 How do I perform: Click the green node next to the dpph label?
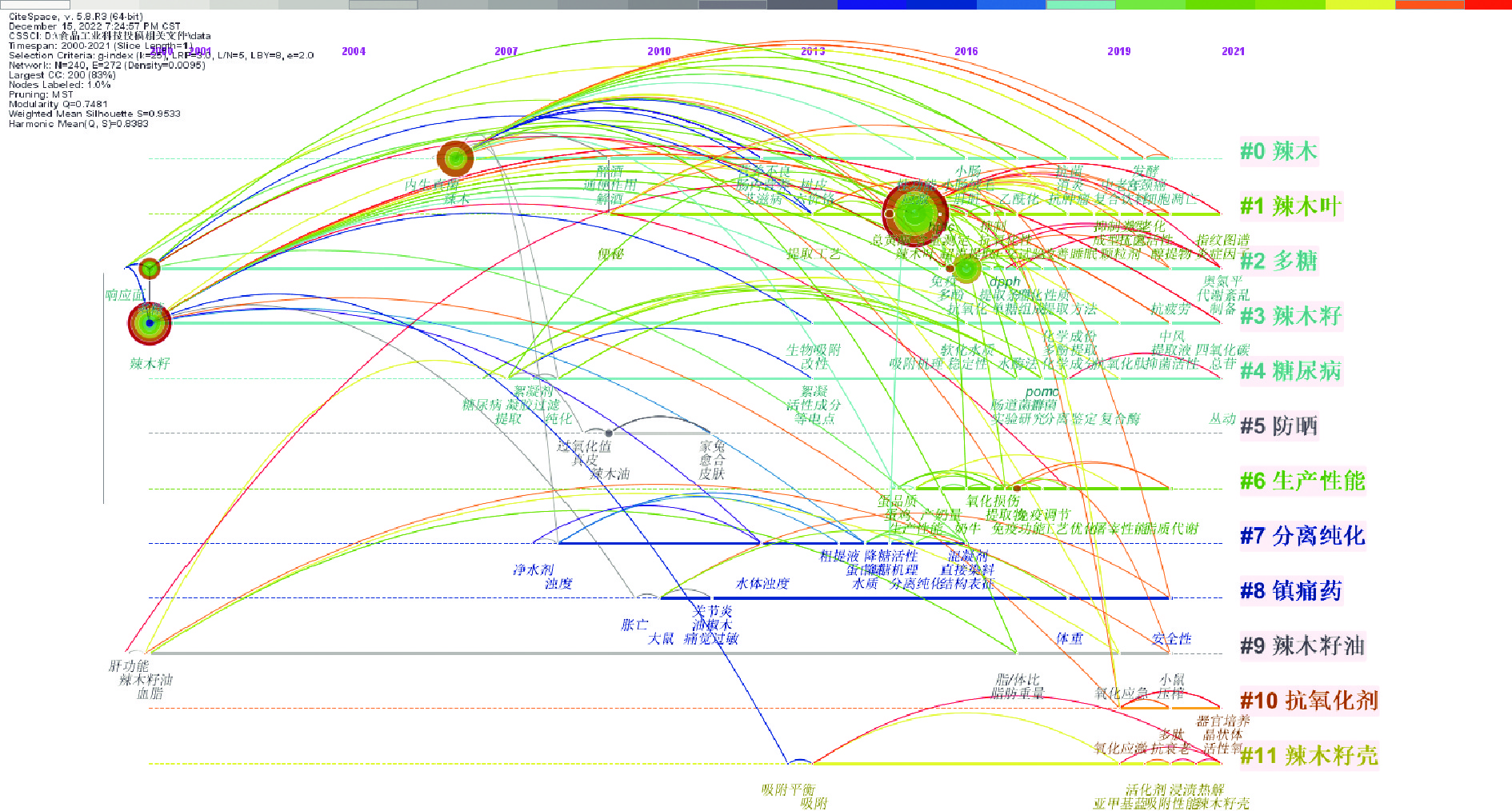(x=966, y=269)
